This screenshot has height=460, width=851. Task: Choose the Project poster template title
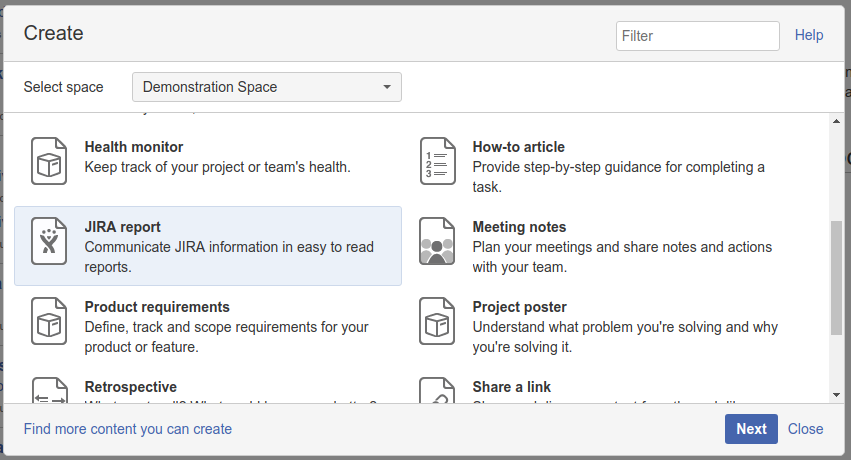pyautogui.click(x=519, y=307)
